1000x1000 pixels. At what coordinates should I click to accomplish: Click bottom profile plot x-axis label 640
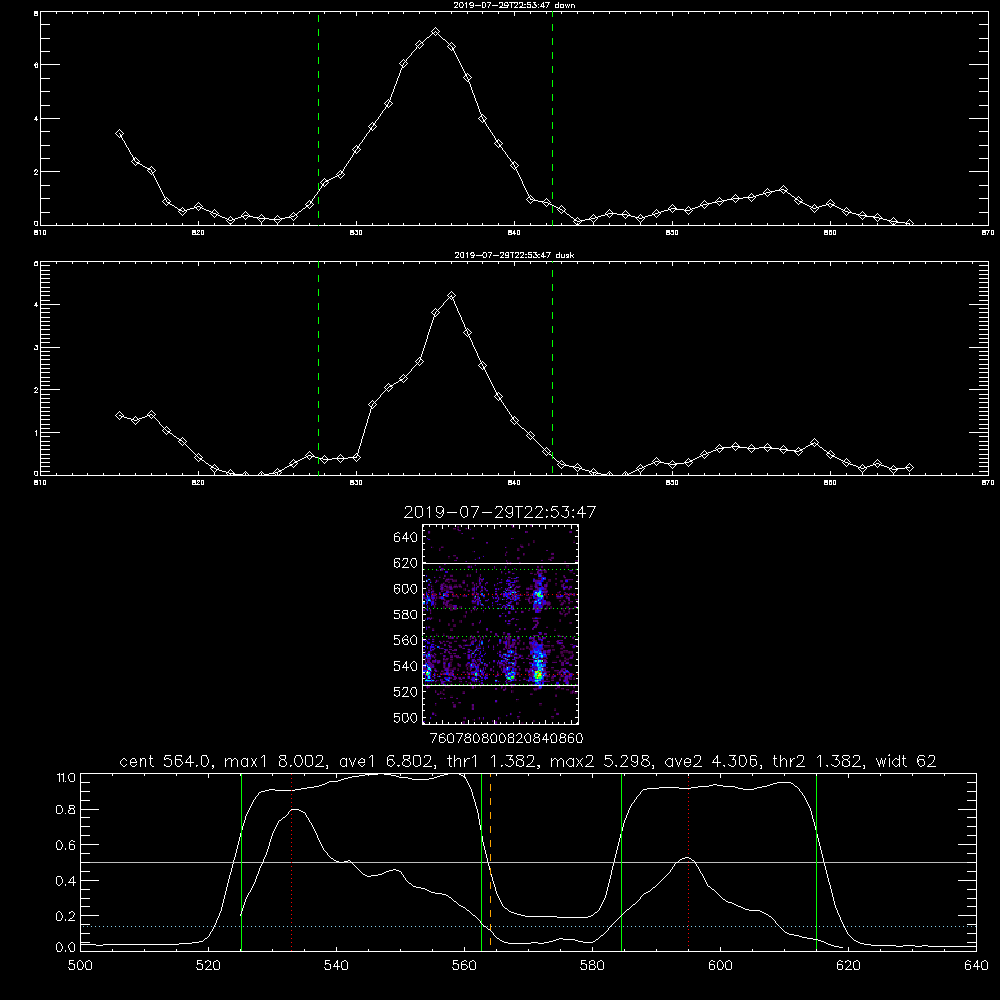click(976, 966)
